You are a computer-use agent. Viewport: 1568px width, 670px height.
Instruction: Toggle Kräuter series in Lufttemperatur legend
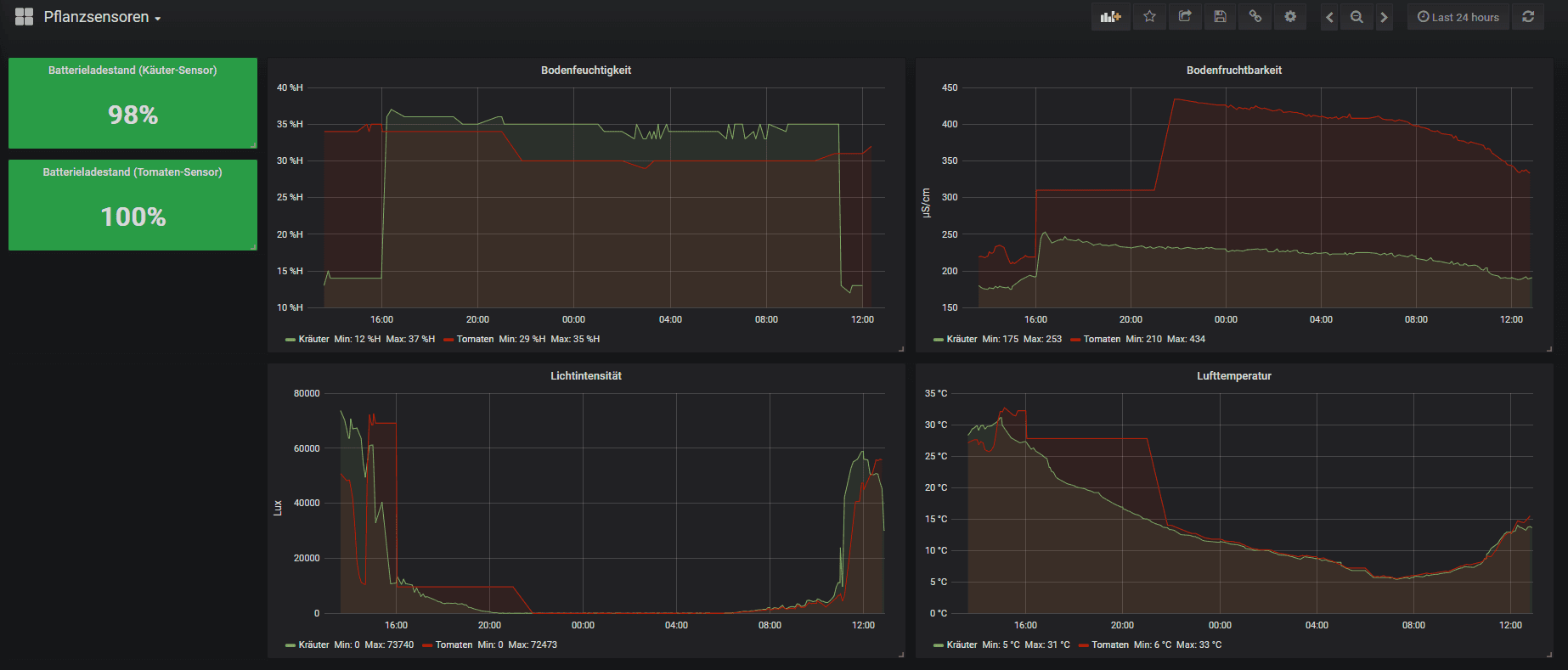pyautogui.click(x=962, y=645)
